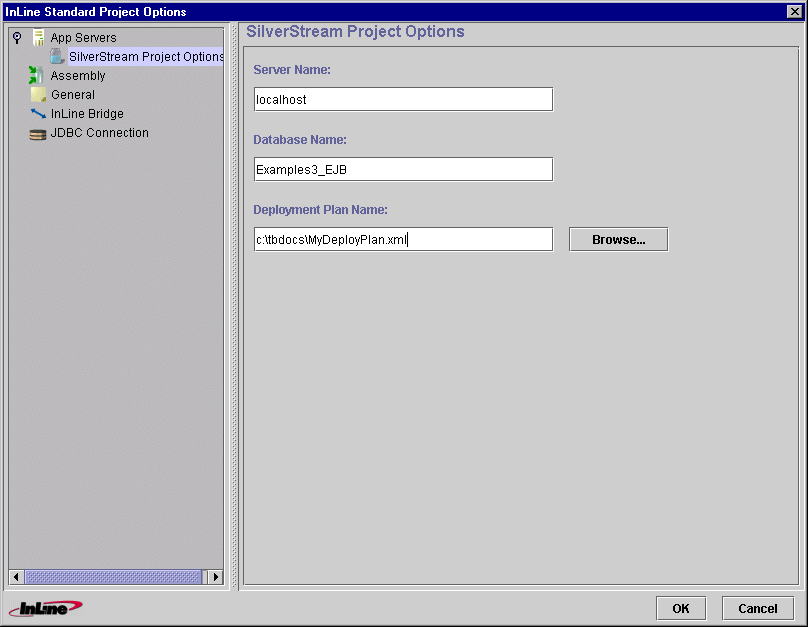Viewport: 808px width, 627px height.
Task: Click the tree scrollbar left arrow
Action: 16,577
